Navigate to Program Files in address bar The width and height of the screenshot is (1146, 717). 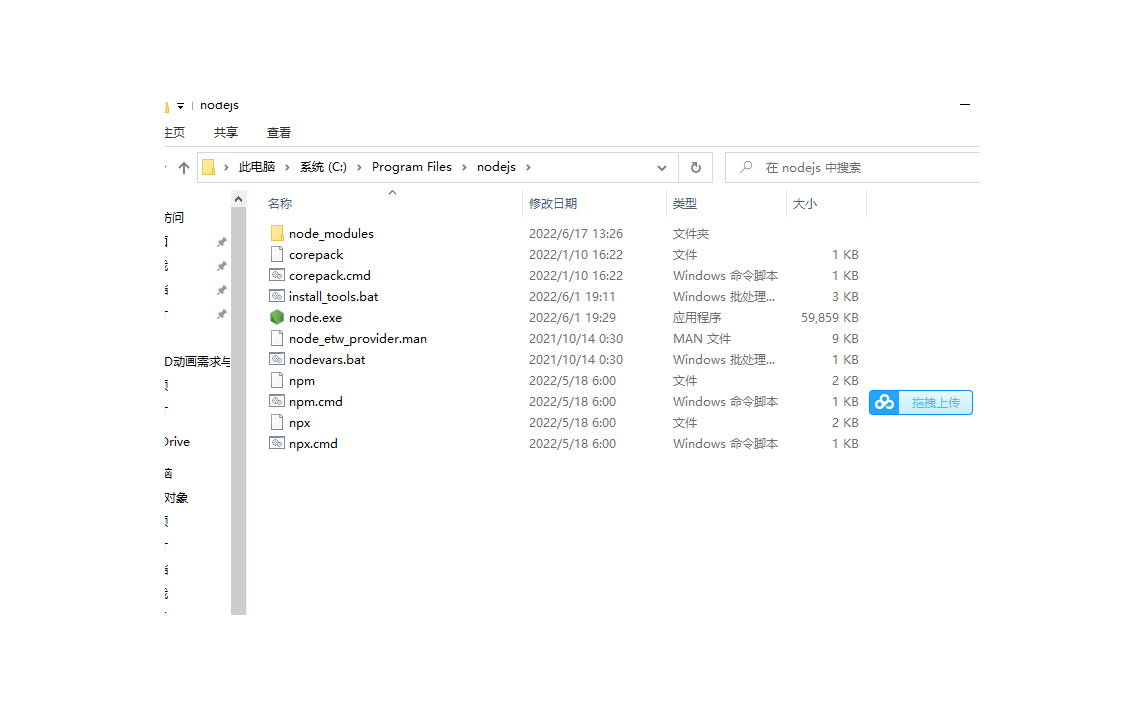tap(411, 167)
